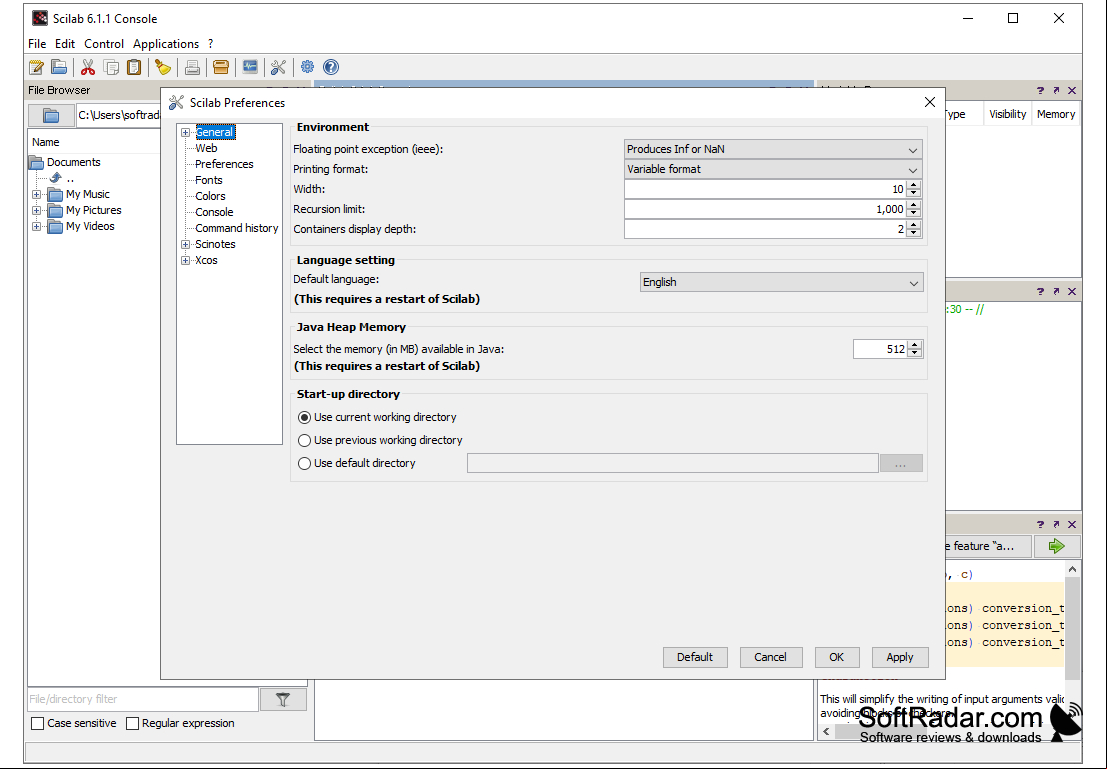1107x769 pixels.
Task: Select Web in preferences tree
Action: click(x=206, y=148)
